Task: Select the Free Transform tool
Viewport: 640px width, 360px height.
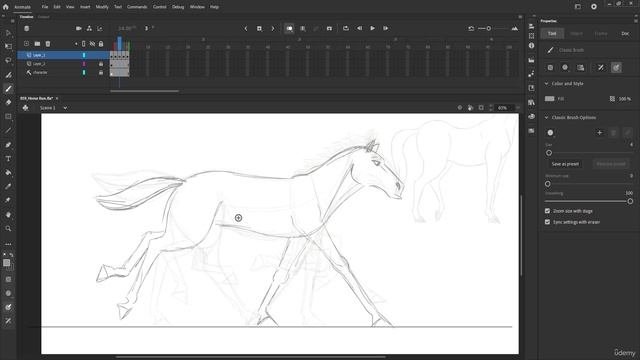Action: click(8, 47)
